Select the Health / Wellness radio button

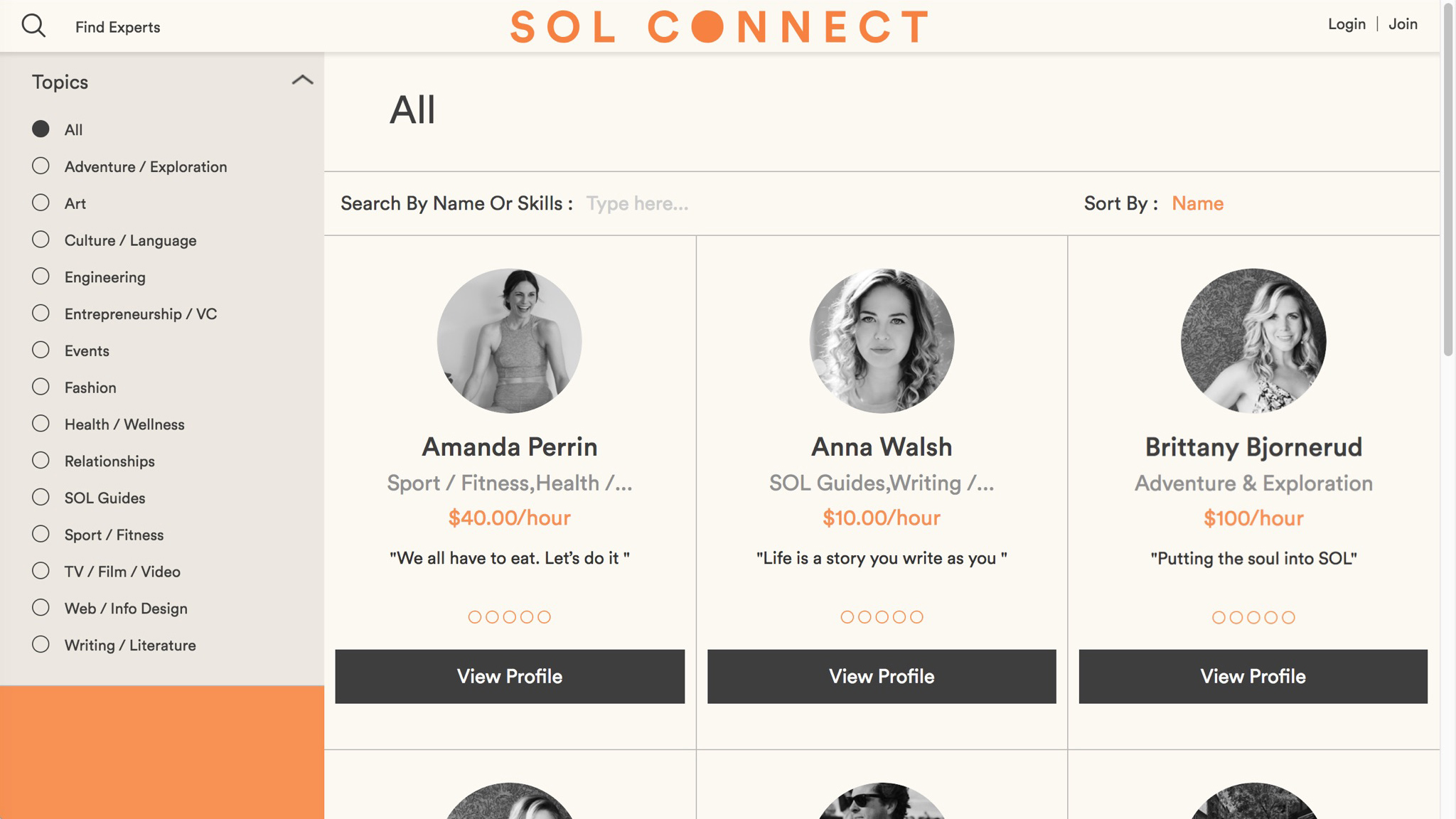coord(41,424)
